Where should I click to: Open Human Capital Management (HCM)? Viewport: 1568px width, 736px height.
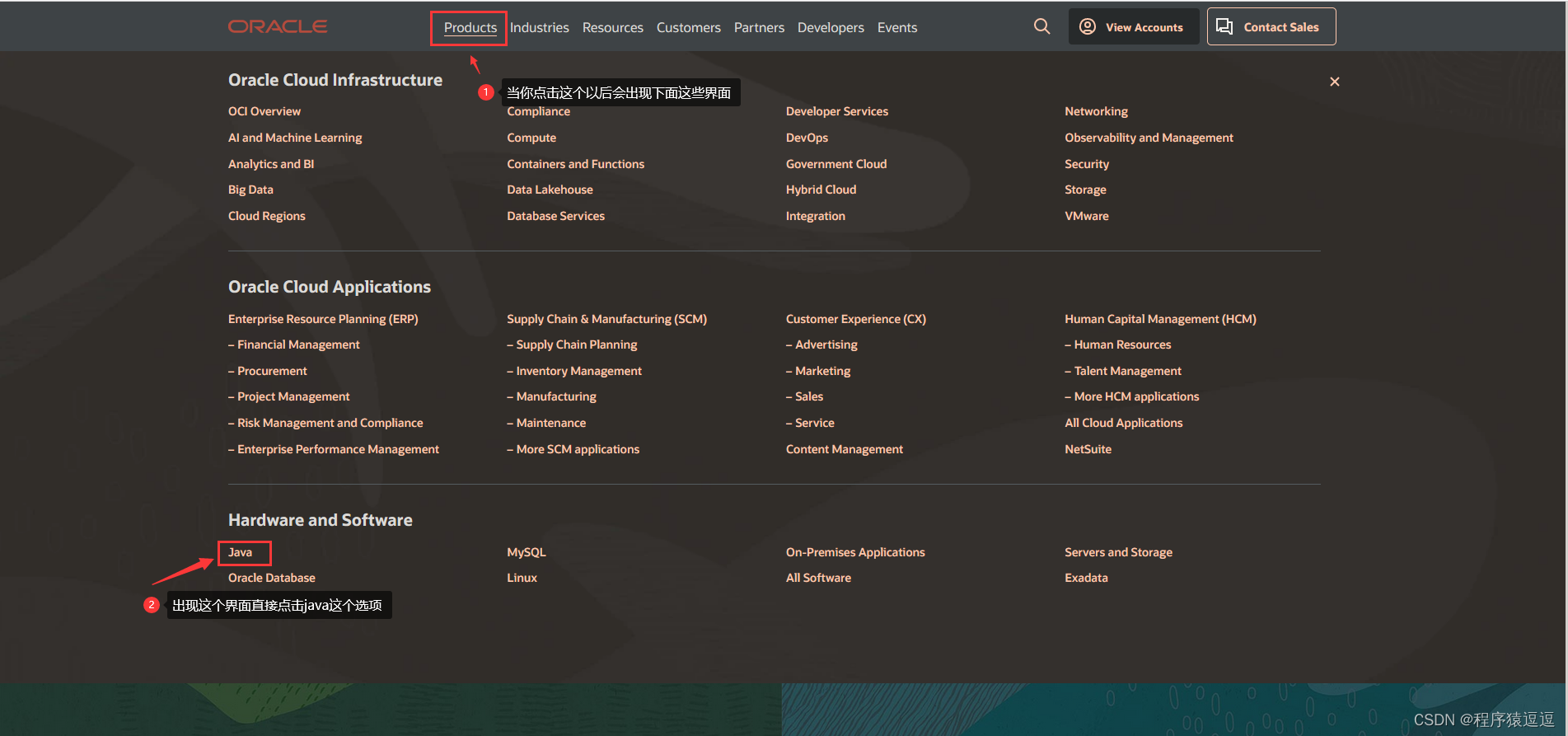[1161, 319]
